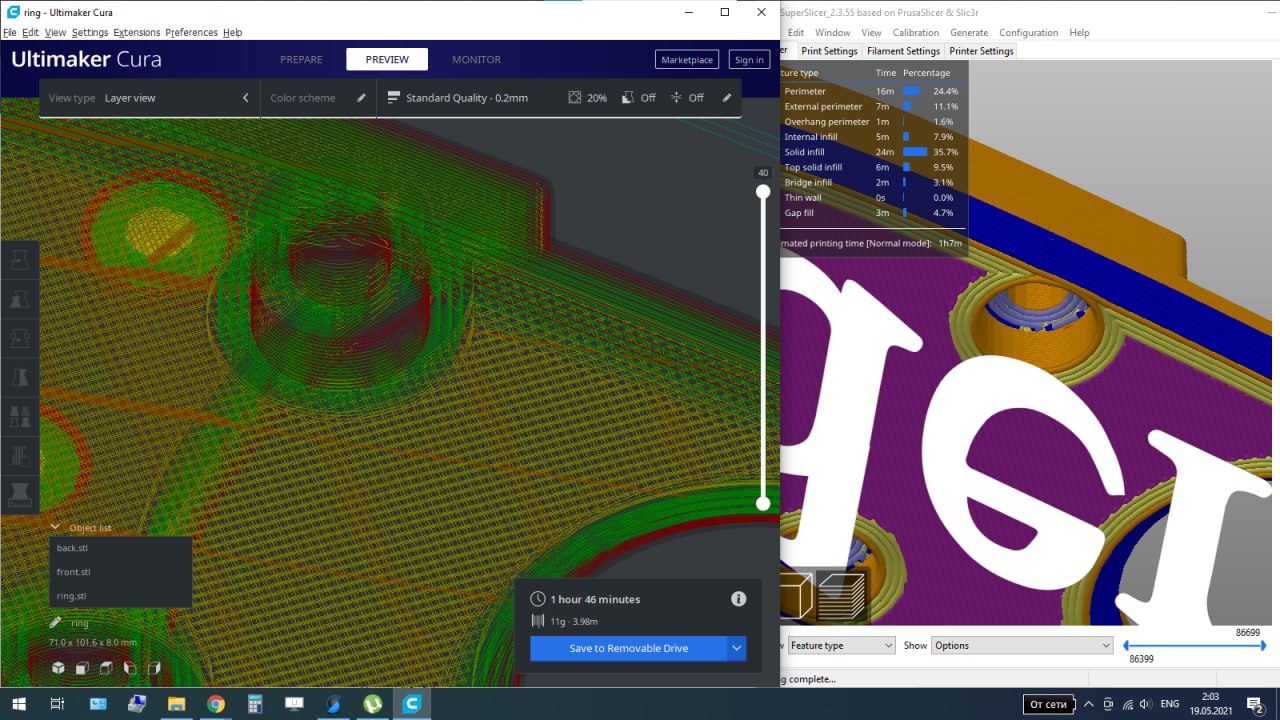Image resolution: width=1280 pixels, height=720 pixels.
Task: Collapse the Object list chevron
Action: (x=55, y=527)
